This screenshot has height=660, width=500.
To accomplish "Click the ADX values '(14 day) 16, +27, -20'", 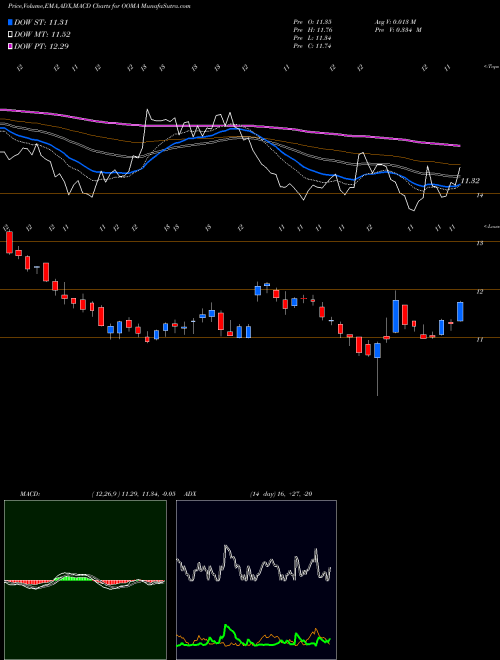I will tap(281, 494).
